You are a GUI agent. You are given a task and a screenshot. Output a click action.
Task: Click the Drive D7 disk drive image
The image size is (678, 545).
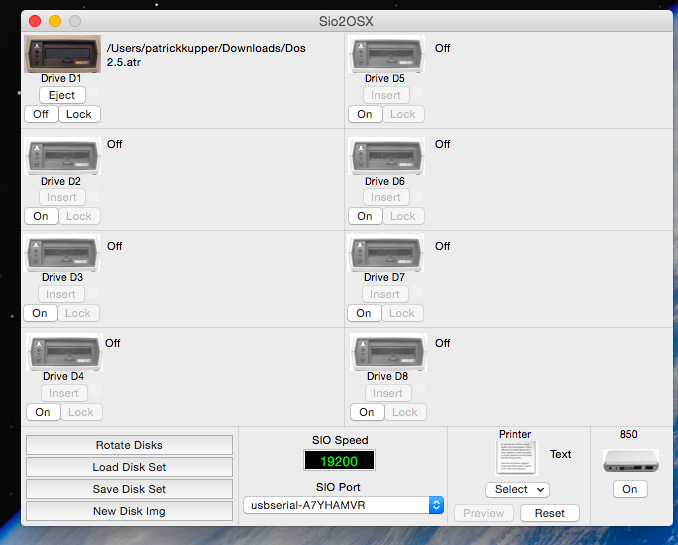pyautogui.click(x=386, y=253)
